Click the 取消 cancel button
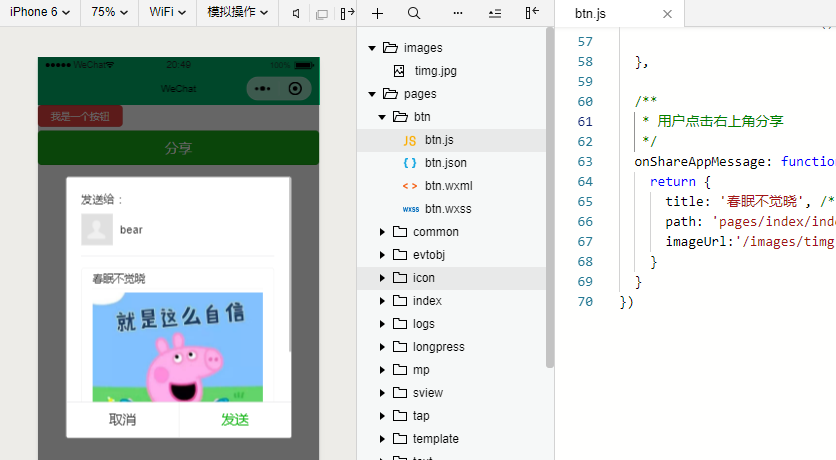The width and height of the screenshot is (836, 460). 123,419
